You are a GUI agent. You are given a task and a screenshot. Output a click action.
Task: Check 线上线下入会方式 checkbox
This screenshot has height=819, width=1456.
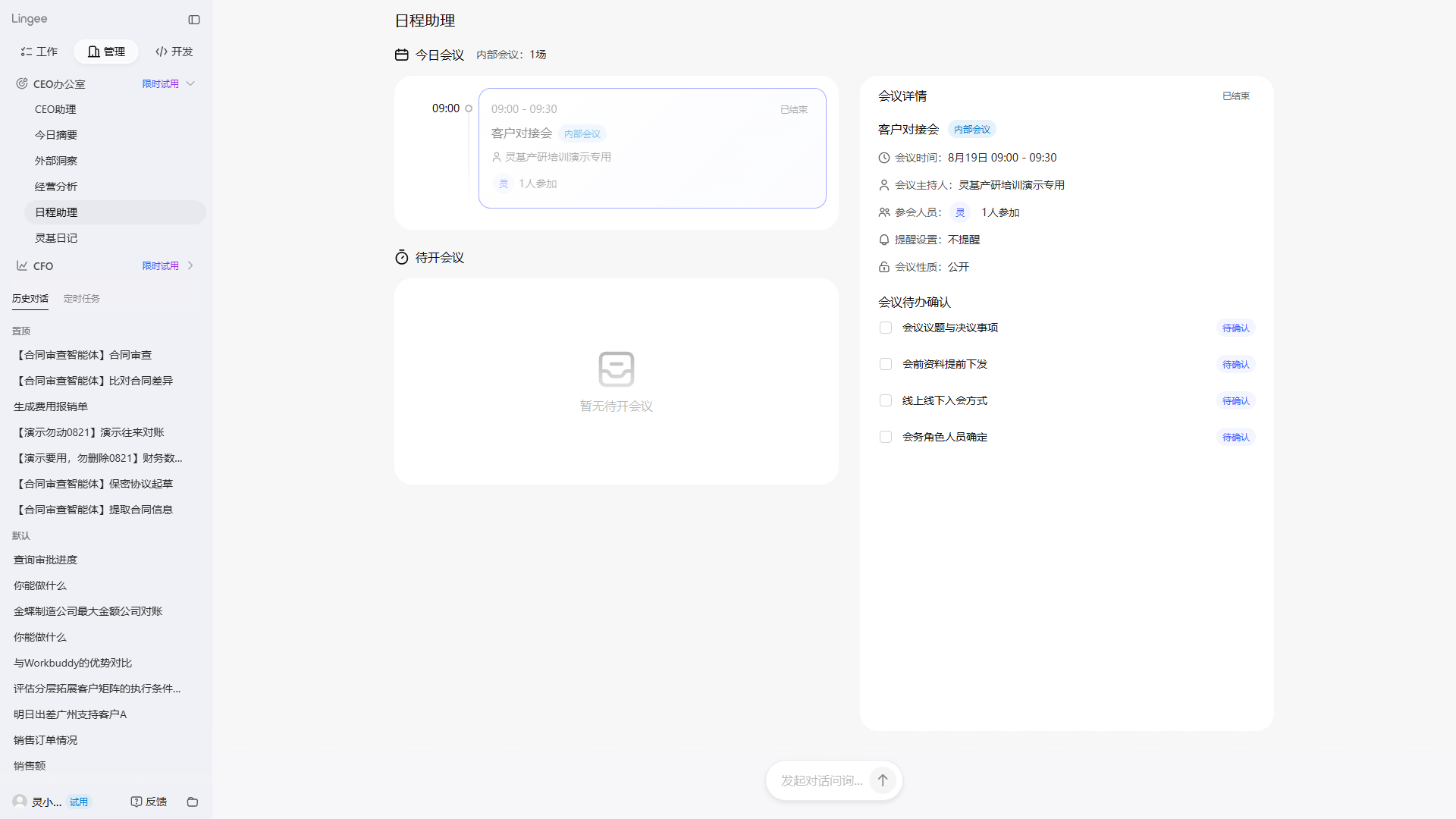point(885,400)
